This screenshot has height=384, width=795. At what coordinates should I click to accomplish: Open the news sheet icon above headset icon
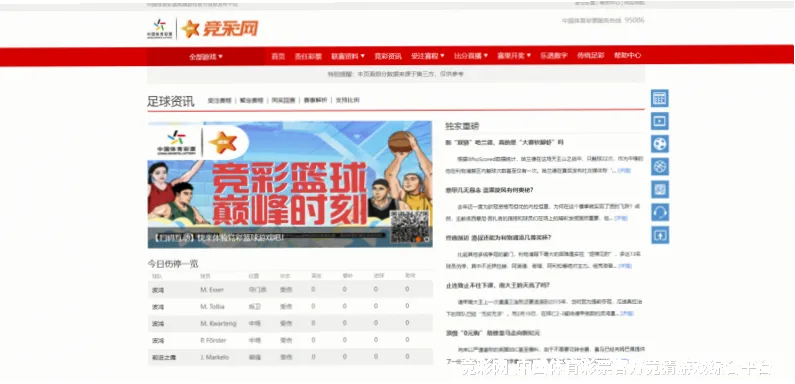[660, 189]
